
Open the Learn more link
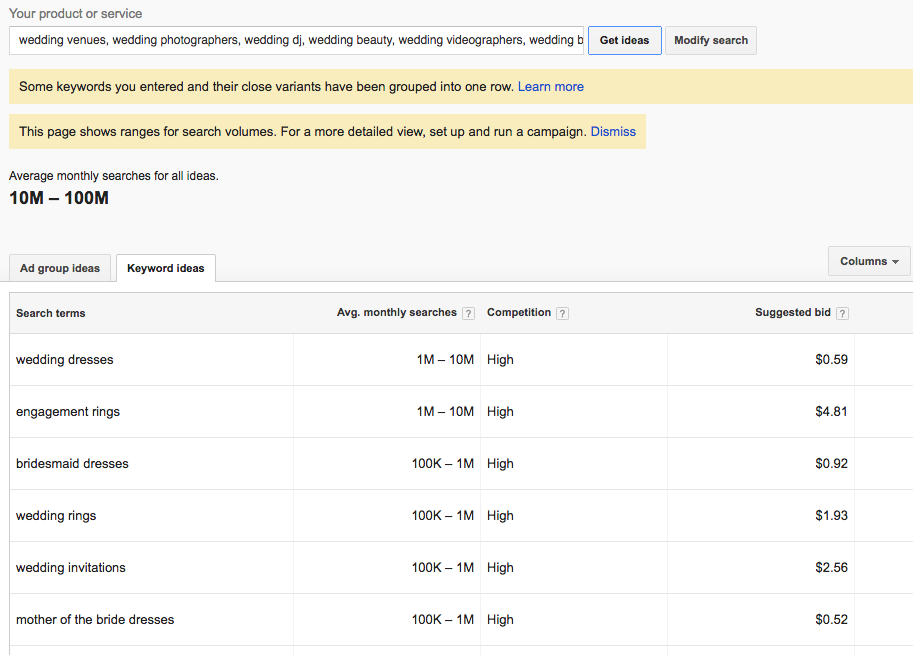550,87
